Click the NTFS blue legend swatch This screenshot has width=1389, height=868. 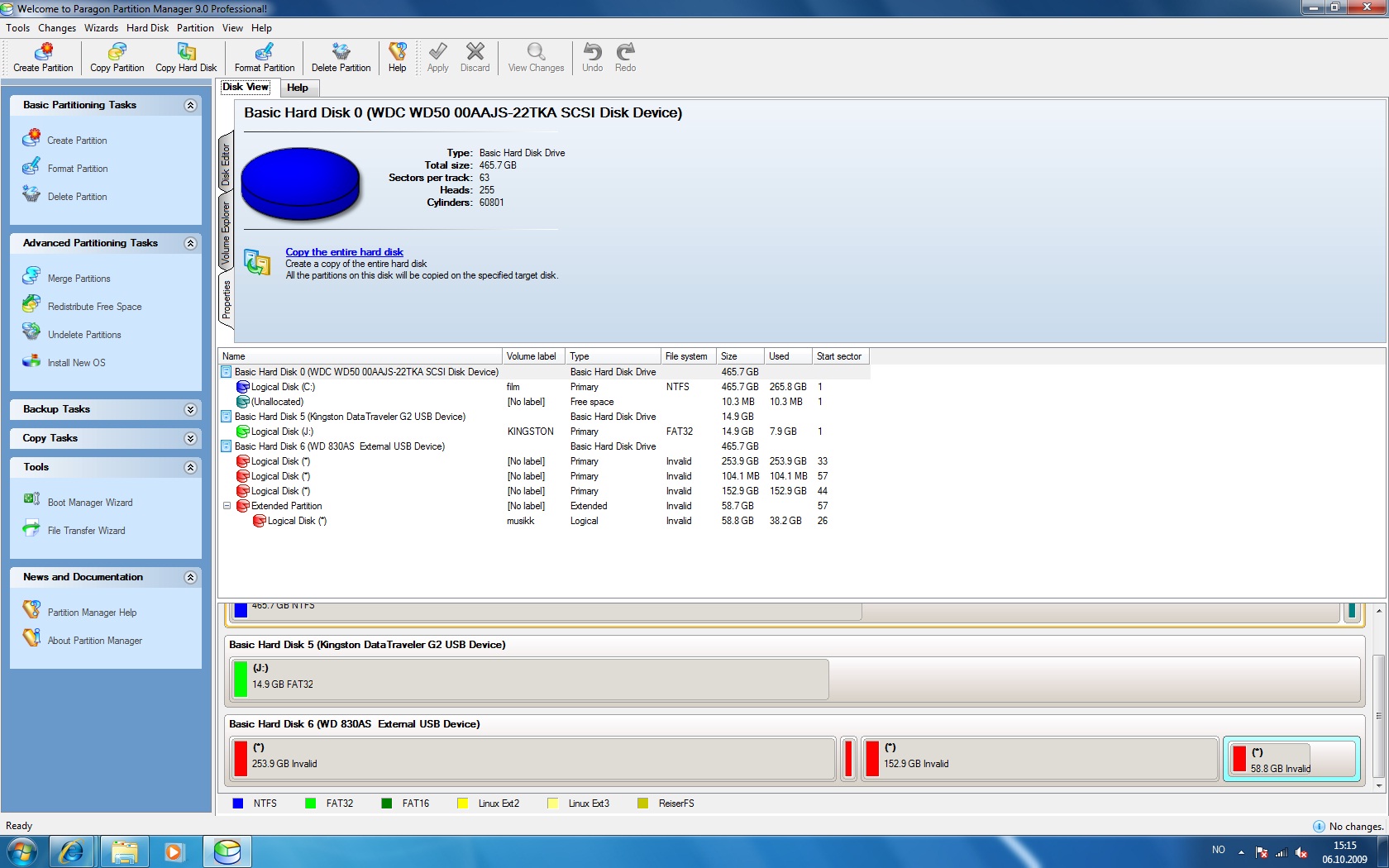(x=238, y=804)
